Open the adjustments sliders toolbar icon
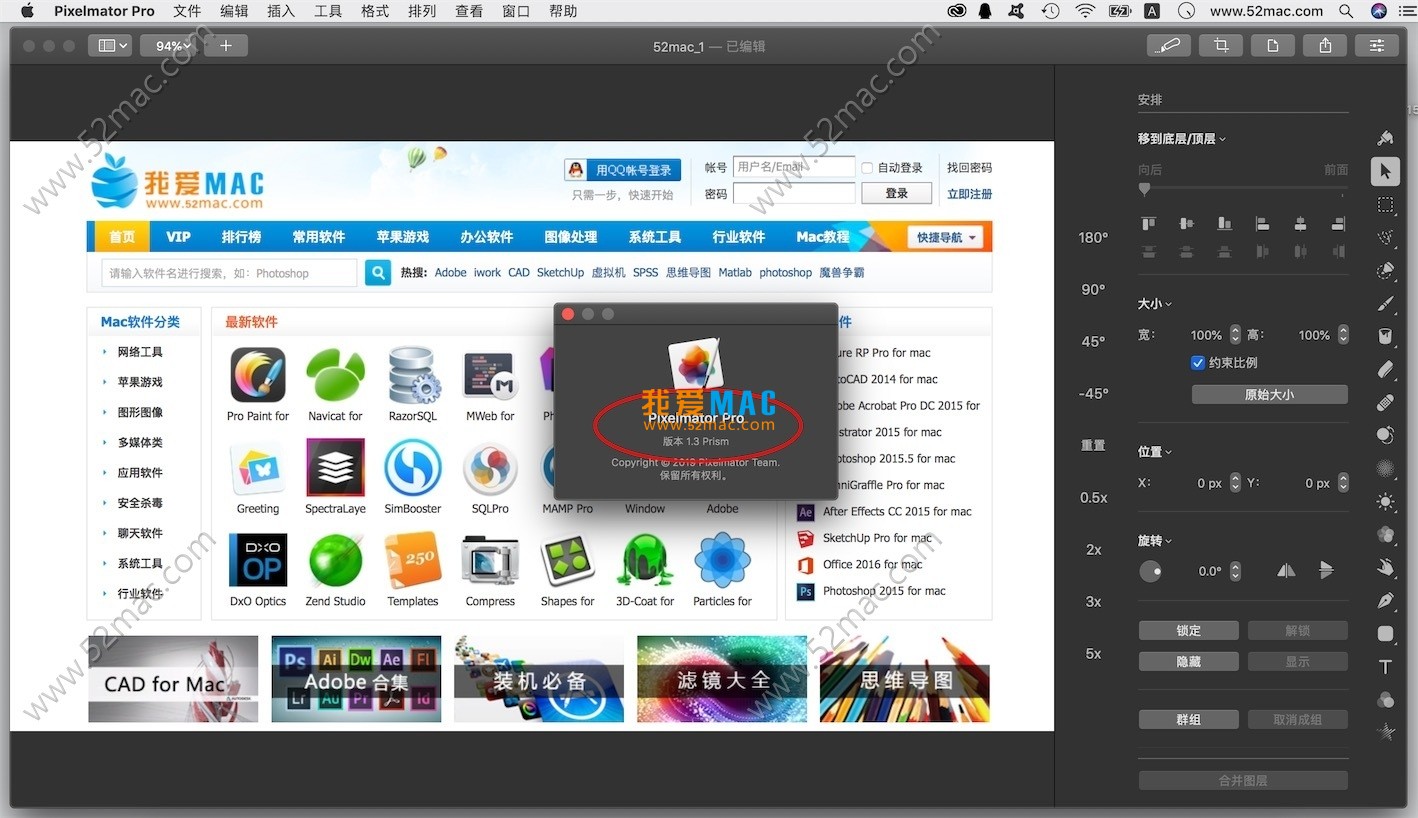This screenshot has width=1418, height=818. tap(1377, 45)
